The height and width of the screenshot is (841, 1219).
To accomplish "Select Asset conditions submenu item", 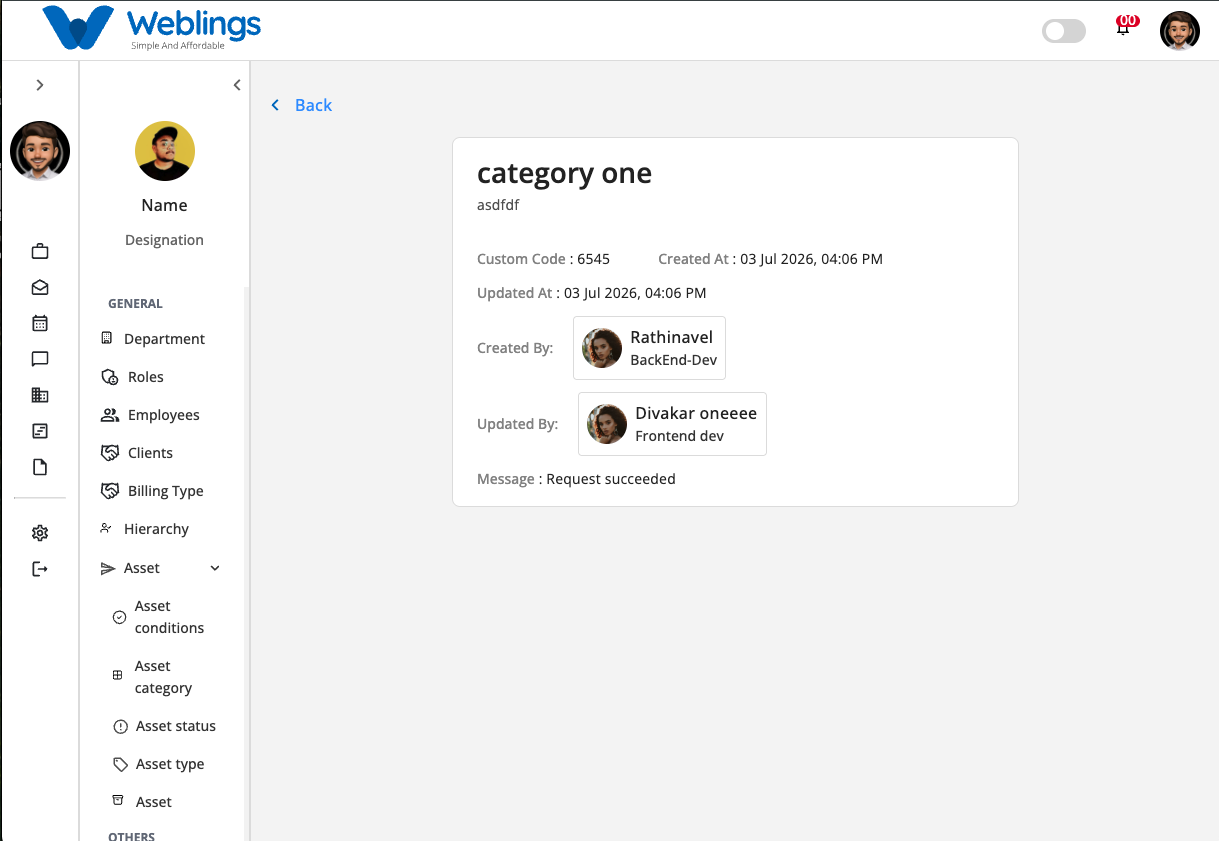I will pyautogui.click(x=169, y=617).
